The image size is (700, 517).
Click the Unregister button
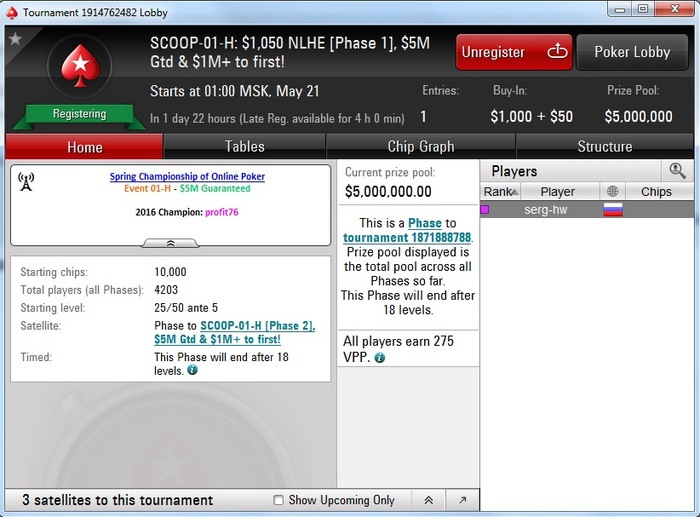(514, 52)
